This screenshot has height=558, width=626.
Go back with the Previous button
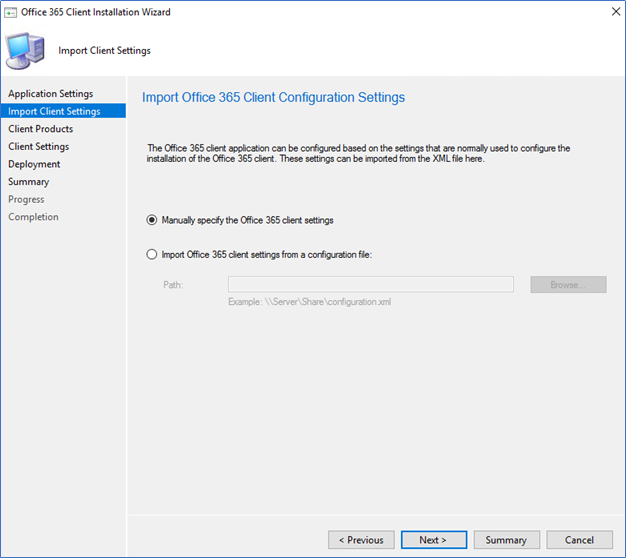[x=361, y=540]
